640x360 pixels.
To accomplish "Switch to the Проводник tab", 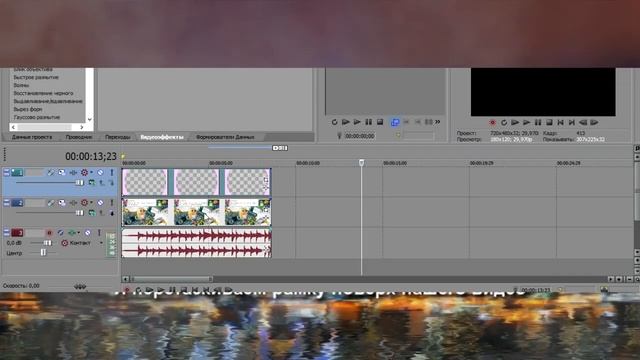I will click(79, 137).
